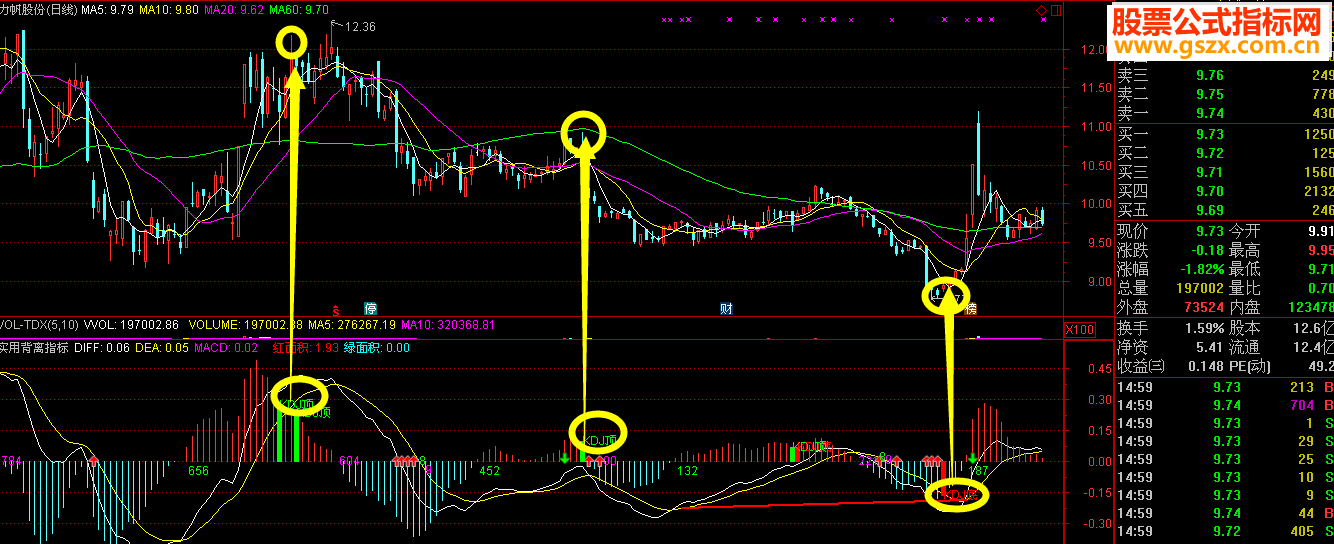Click the MA60: 9.70 label in header
Screen dimensions: 1334x544
coord(300,9)
